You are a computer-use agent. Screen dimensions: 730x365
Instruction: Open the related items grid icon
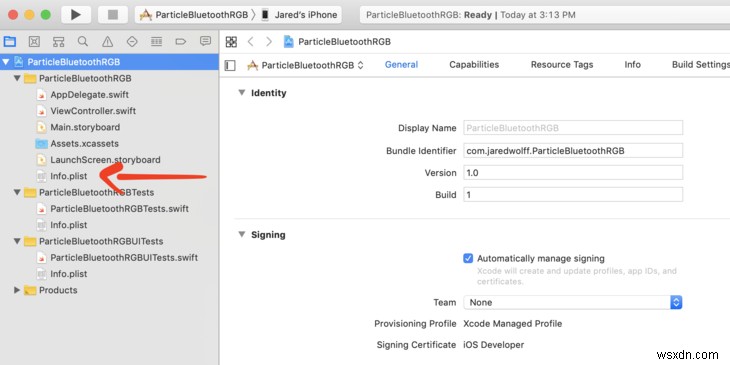coord(231,42)
